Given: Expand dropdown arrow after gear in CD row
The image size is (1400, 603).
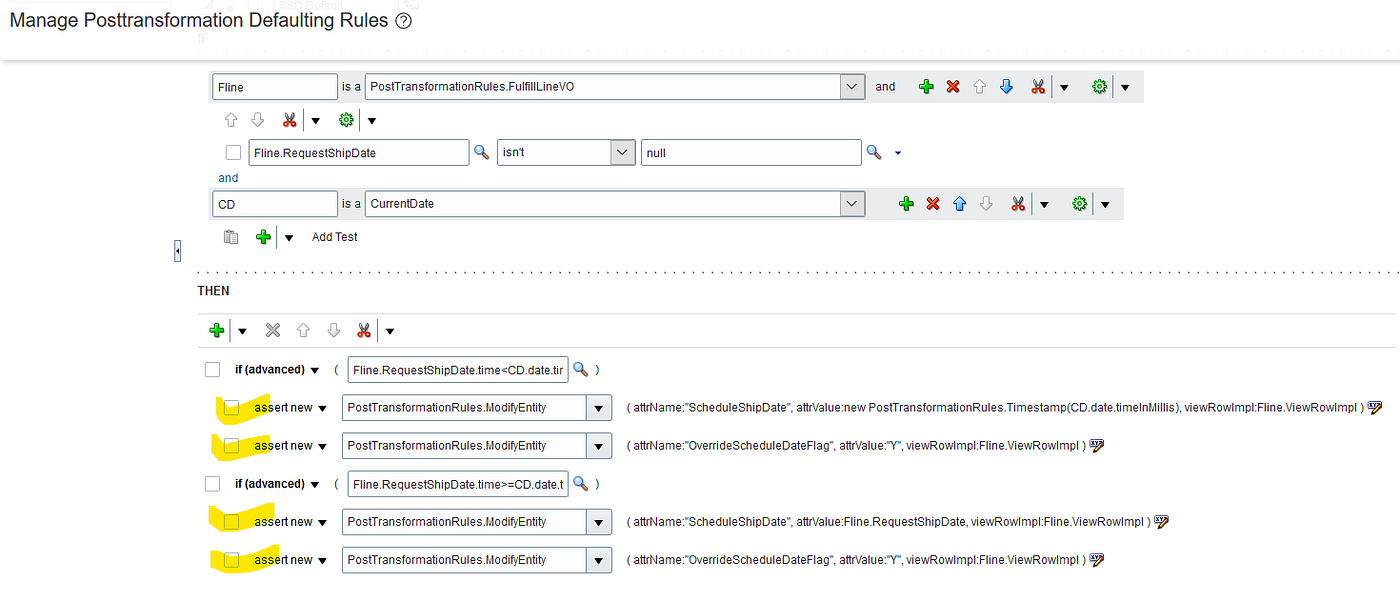Looking at the screenshot, I should [1105, 205].
